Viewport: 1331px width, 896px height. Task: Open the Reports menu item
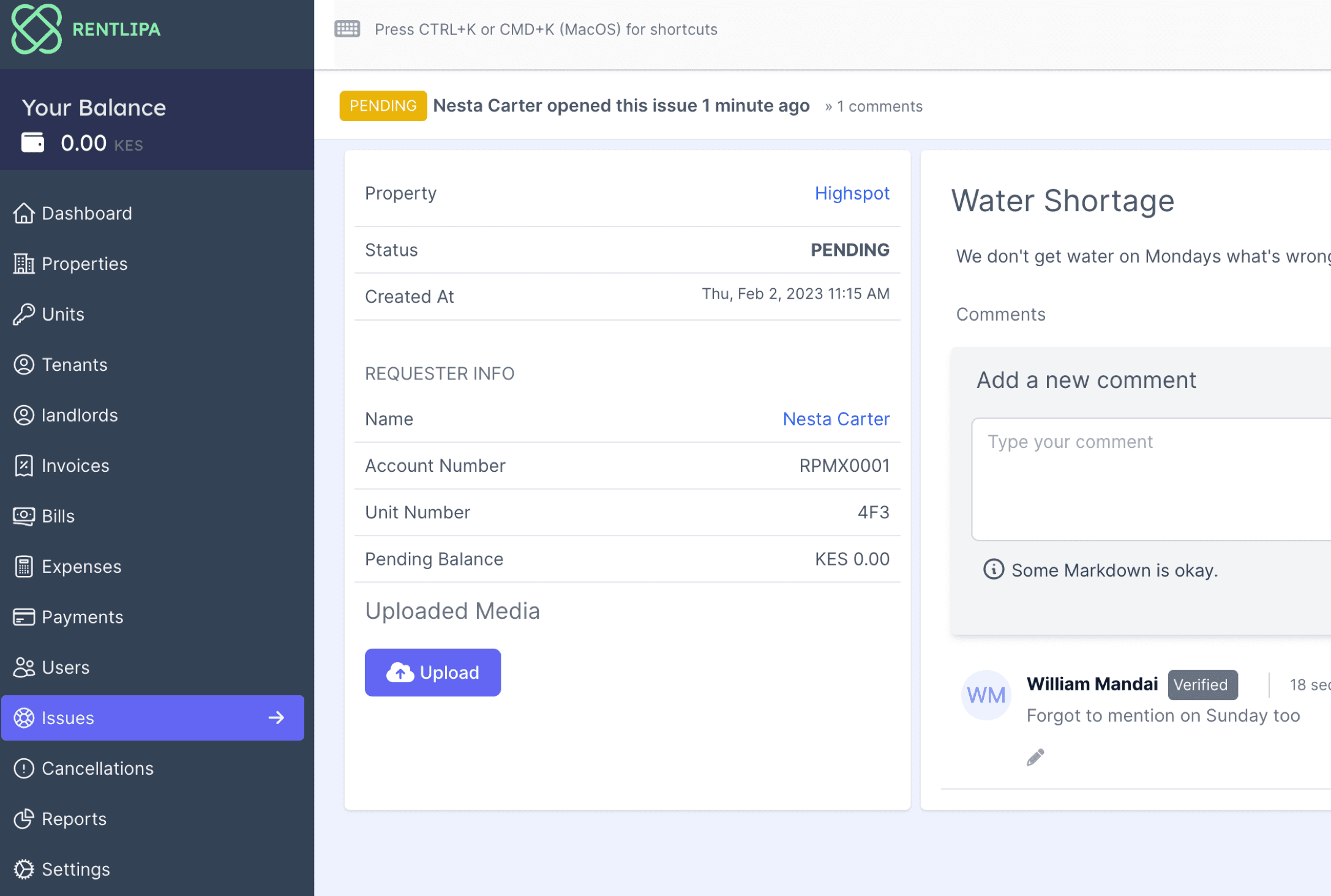[73, 819]
